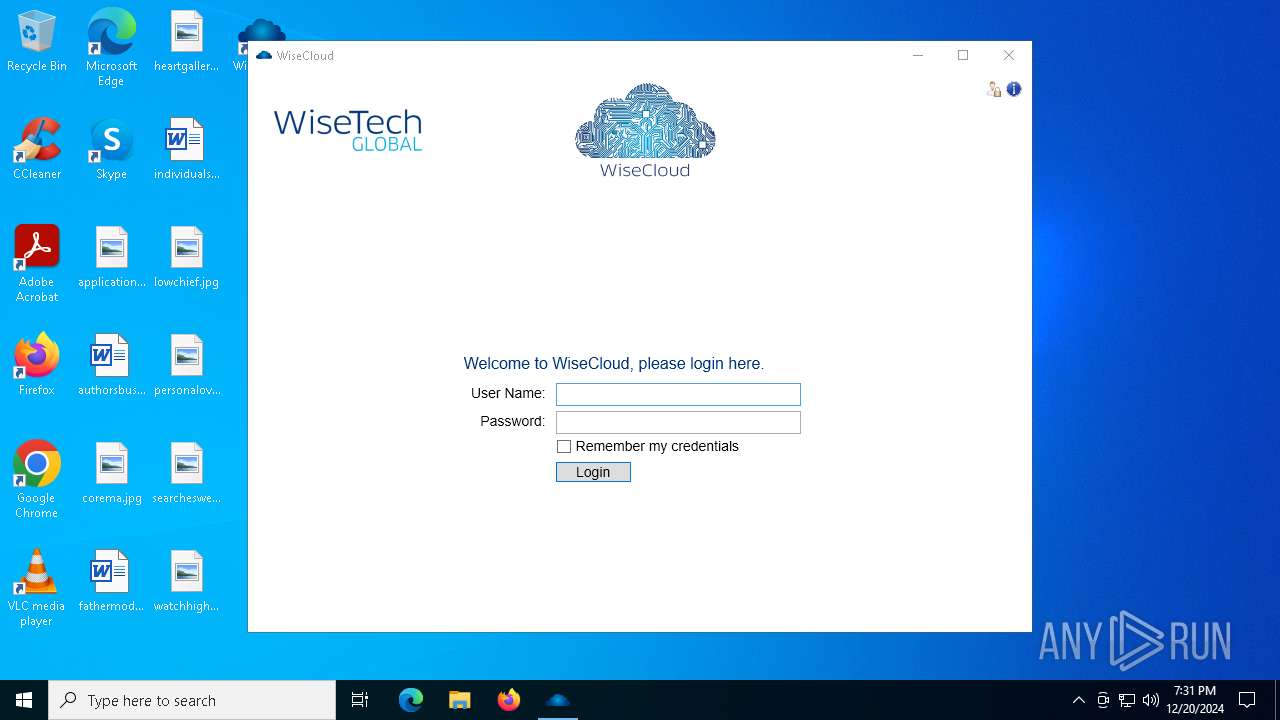The height and width of the screenshot is (720, 1280).
Task: Select the application... image file
Action: (x=112, y=258)
